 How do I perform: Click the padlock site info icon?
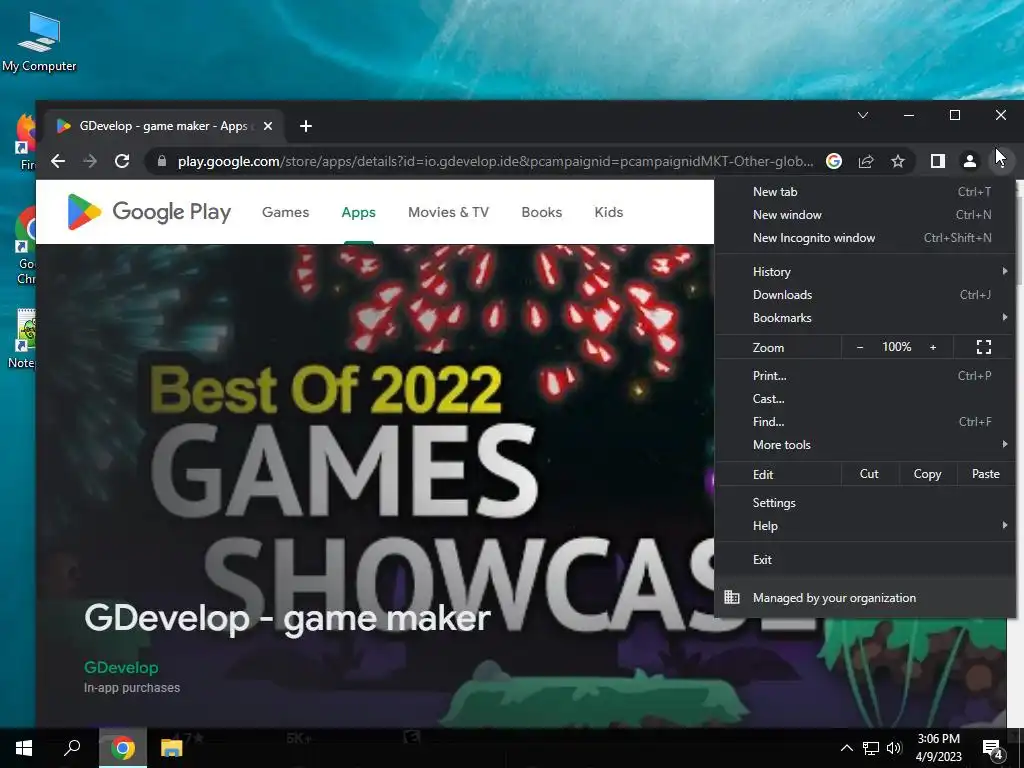(x=161, y=161)
